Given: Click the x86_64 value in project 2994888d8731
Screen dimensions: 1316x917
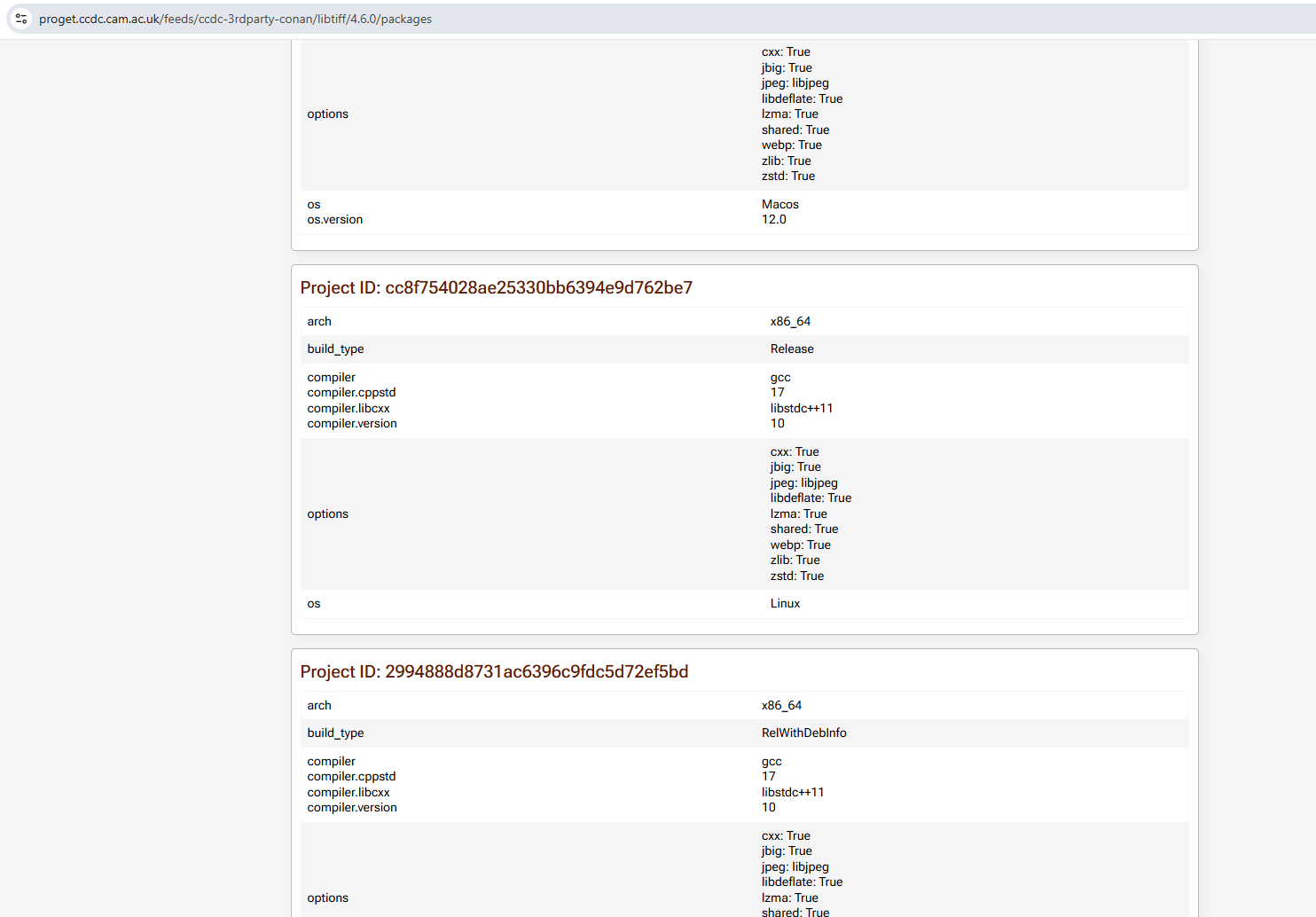Looking at the screenshot, I should [781, 706].
